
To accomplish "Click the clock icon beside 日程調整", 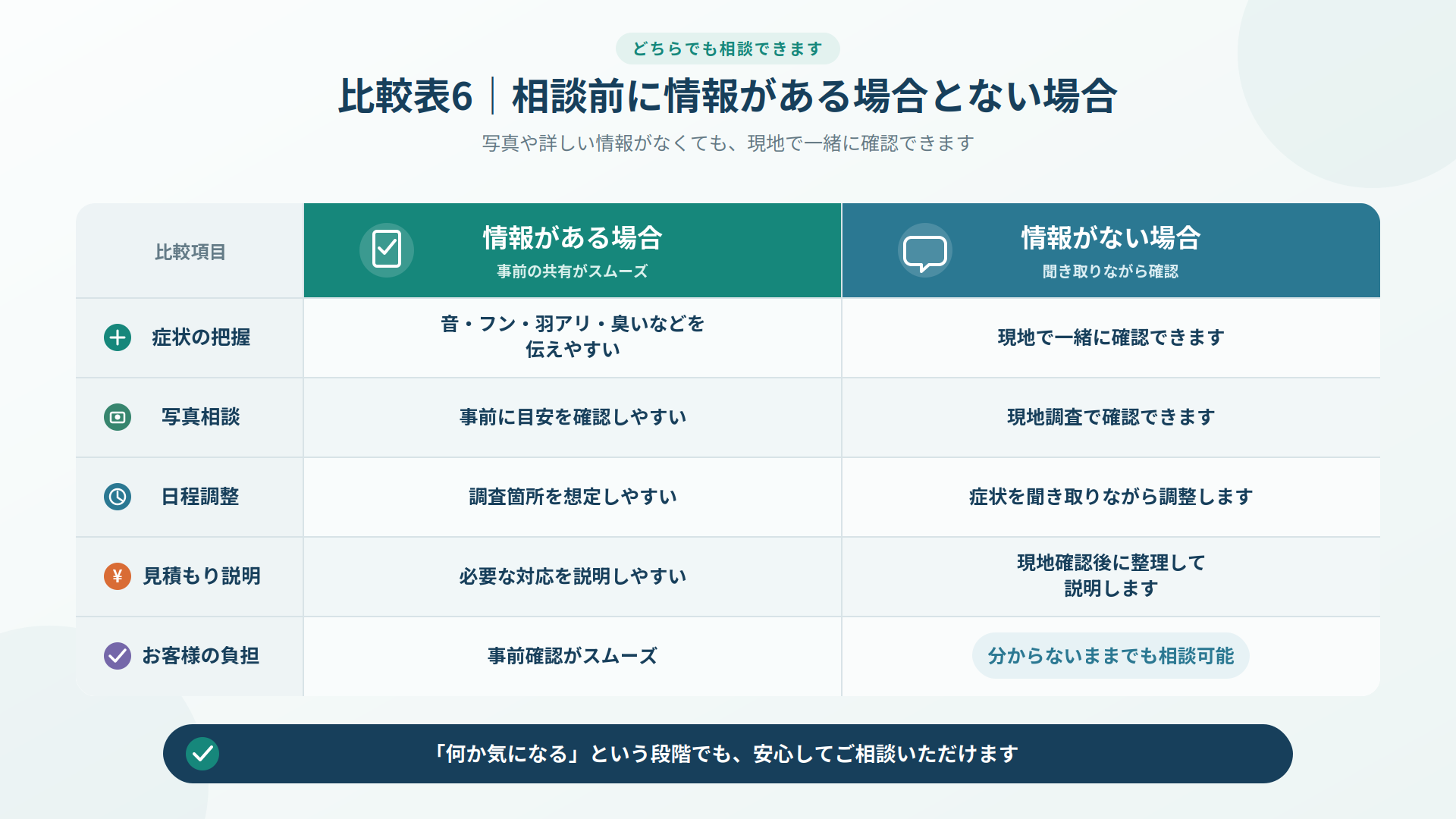I will click(x=118, y=497).
